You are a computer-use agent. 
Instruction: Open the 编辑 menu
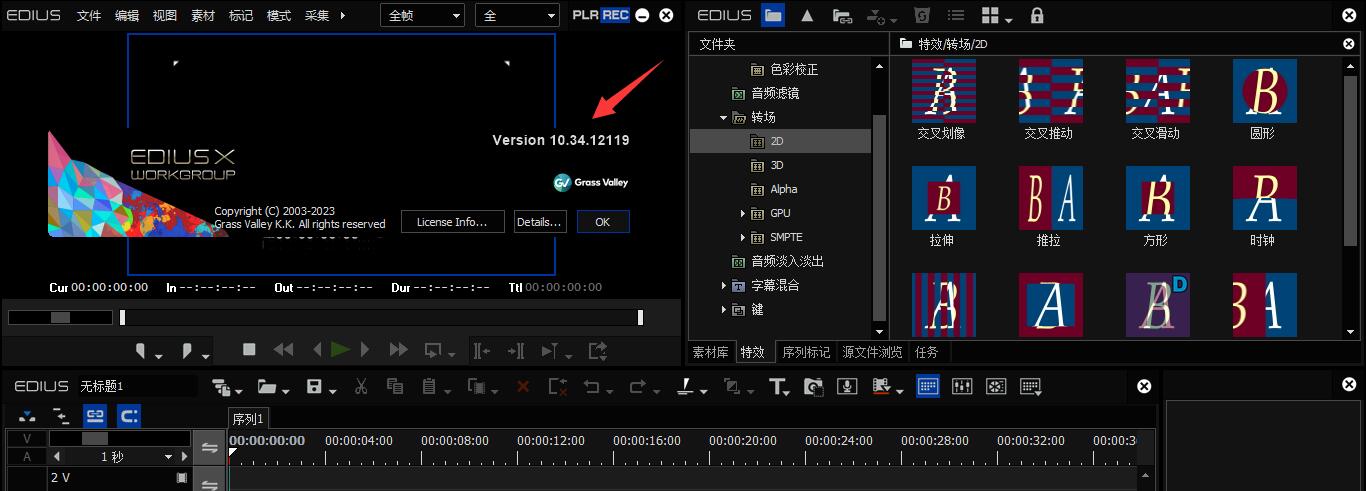tap(127, 15)
